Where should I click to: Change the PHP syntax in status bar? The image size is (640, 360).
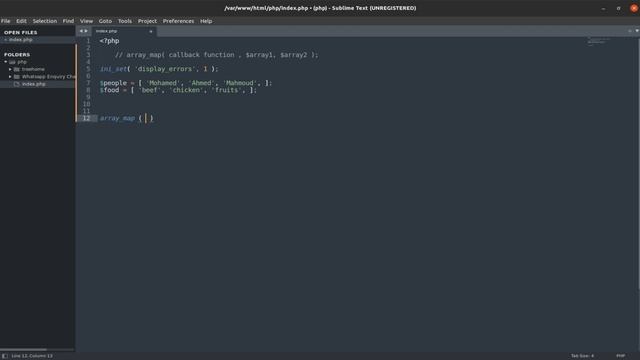pos(620,356)
